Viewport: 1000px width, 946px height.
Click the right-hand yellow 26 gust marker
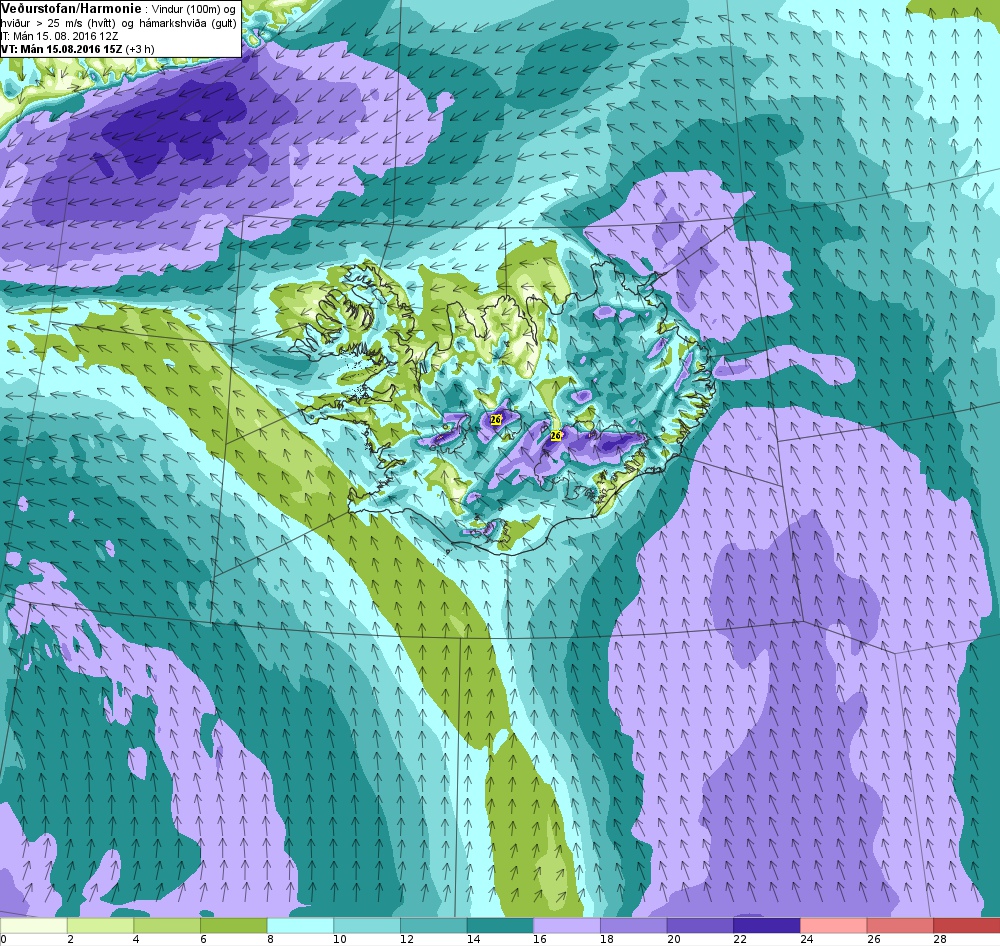coord(555,436)
